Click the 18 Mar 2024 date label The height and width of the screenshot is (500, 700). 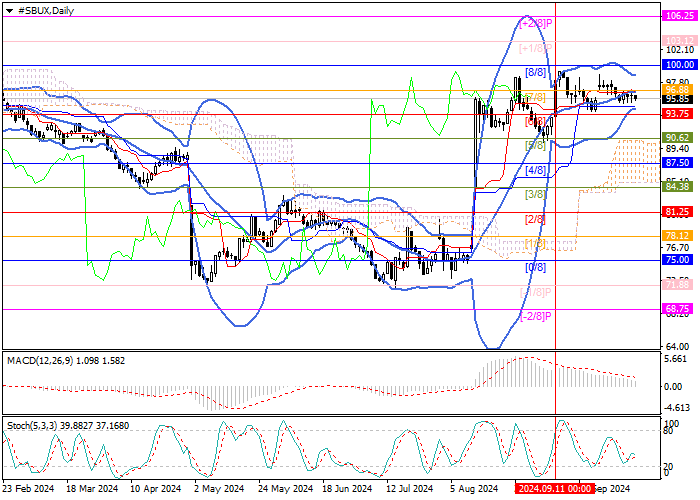pos(92,489)
